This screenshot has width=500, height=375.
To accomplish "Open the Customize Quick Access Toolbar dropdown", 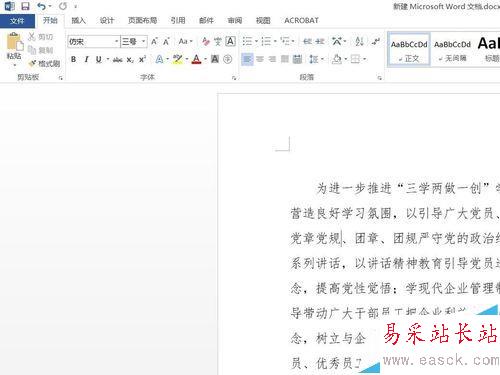I will coord(76,6).
